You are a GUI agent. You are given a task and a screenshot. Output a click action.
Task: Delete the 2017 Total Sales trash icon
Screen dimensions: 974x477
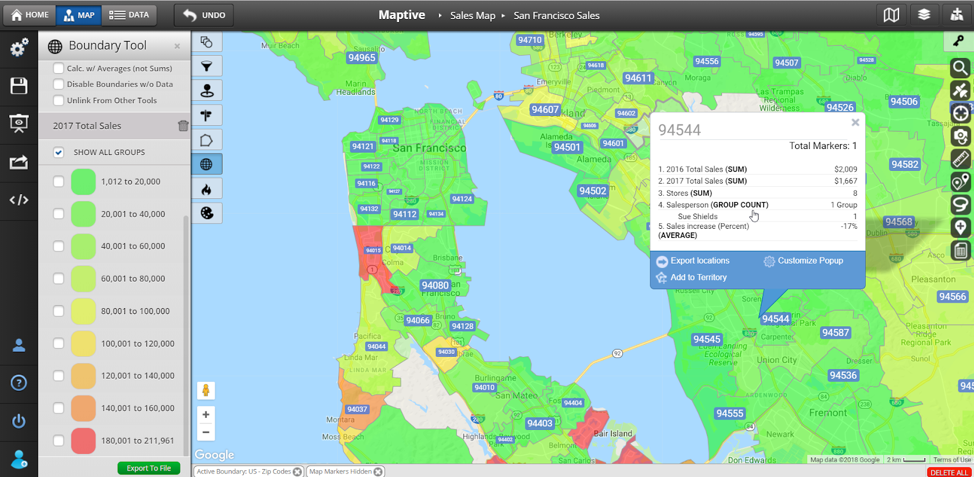click(x=183, y=126)
